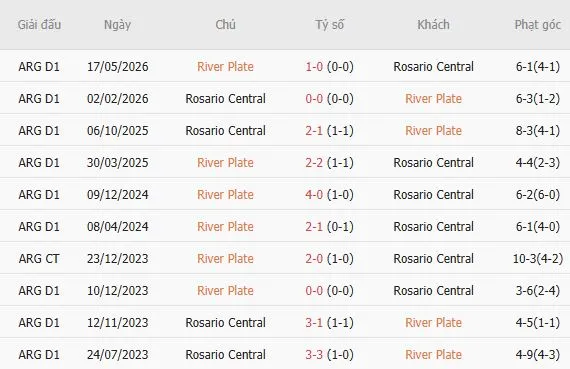
Task: Open the 2-0 score in the ARG CT row
Action: pos(314,258)
